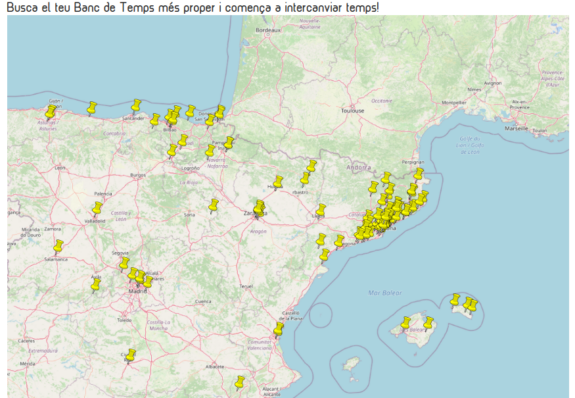575x398 pixels.
Task: Select the eastern Mallorca pushpin
Action: [x=428, y=324]
